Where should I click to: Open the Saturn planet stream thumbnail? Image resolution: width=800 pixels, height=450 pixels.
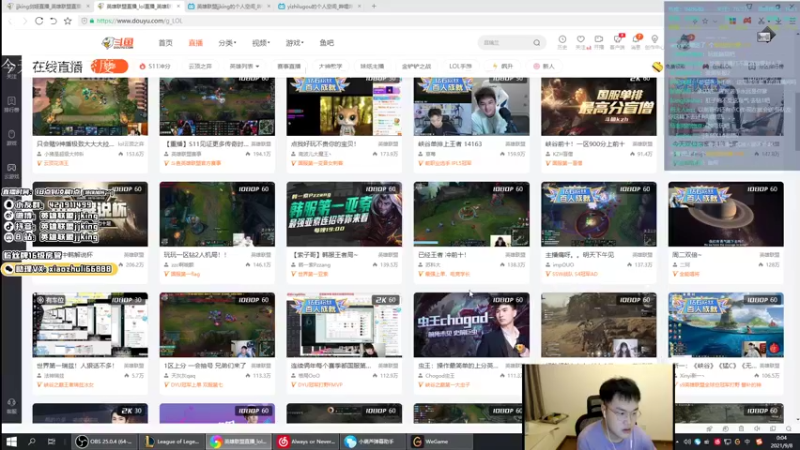[726, 214]
